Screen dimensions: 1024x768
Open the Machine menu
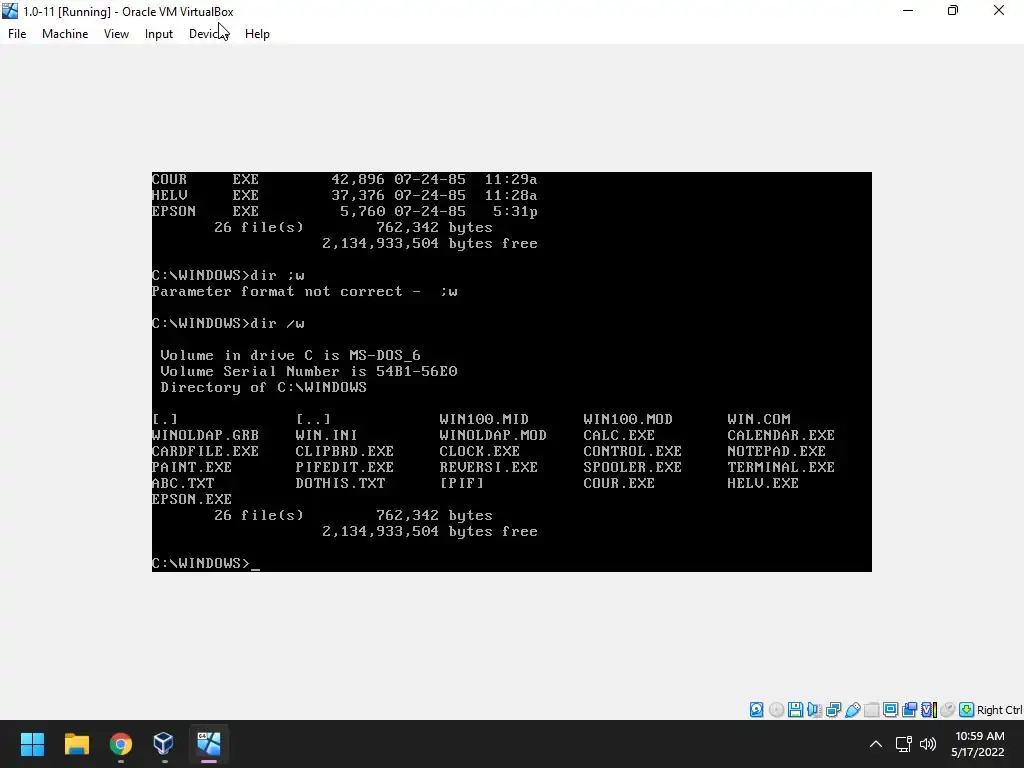[x=65, y=34]
